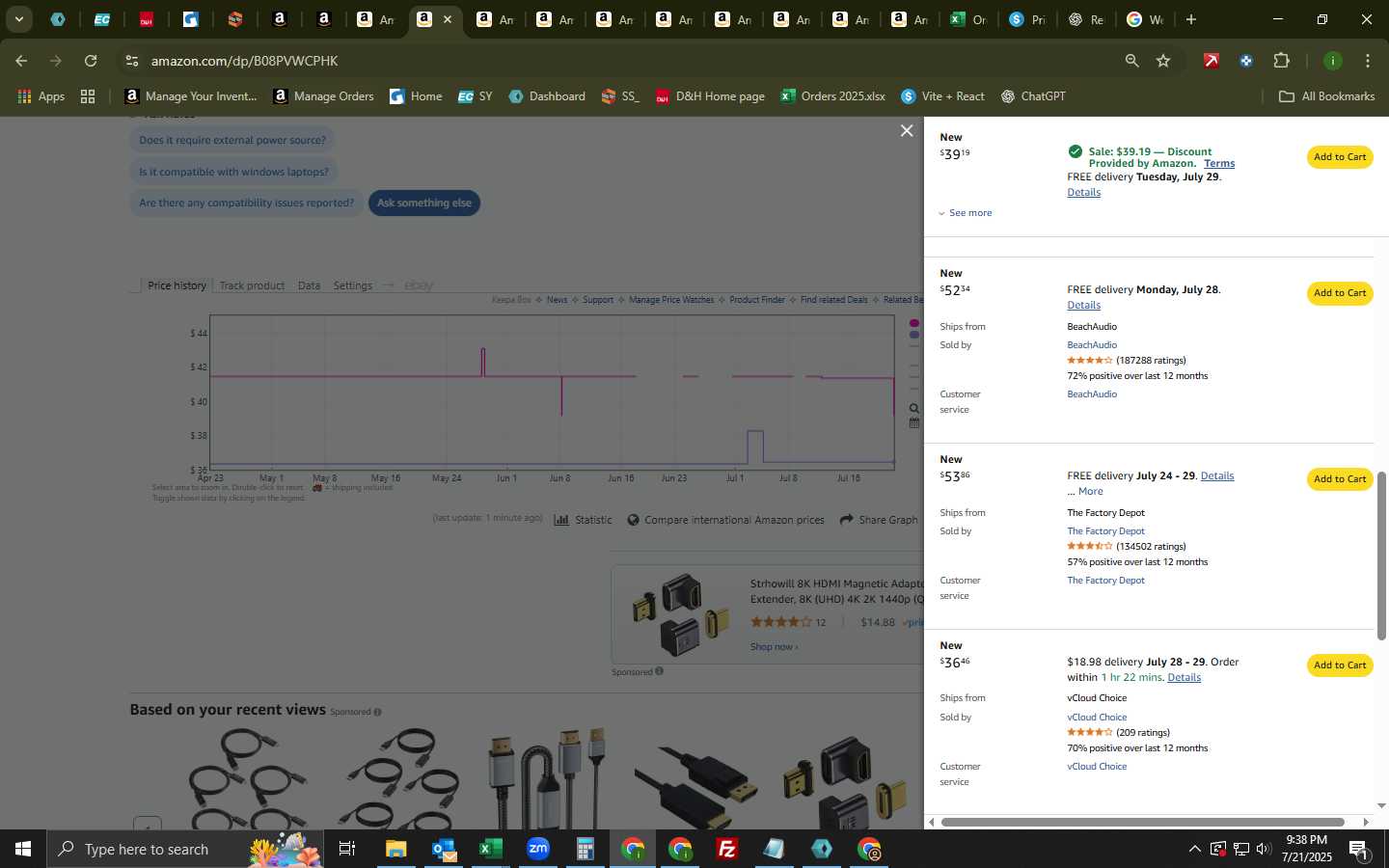Add The Factory Depot $53.86 offer to cart
The image size is (1389, 868).
[x=1340, y=479]
